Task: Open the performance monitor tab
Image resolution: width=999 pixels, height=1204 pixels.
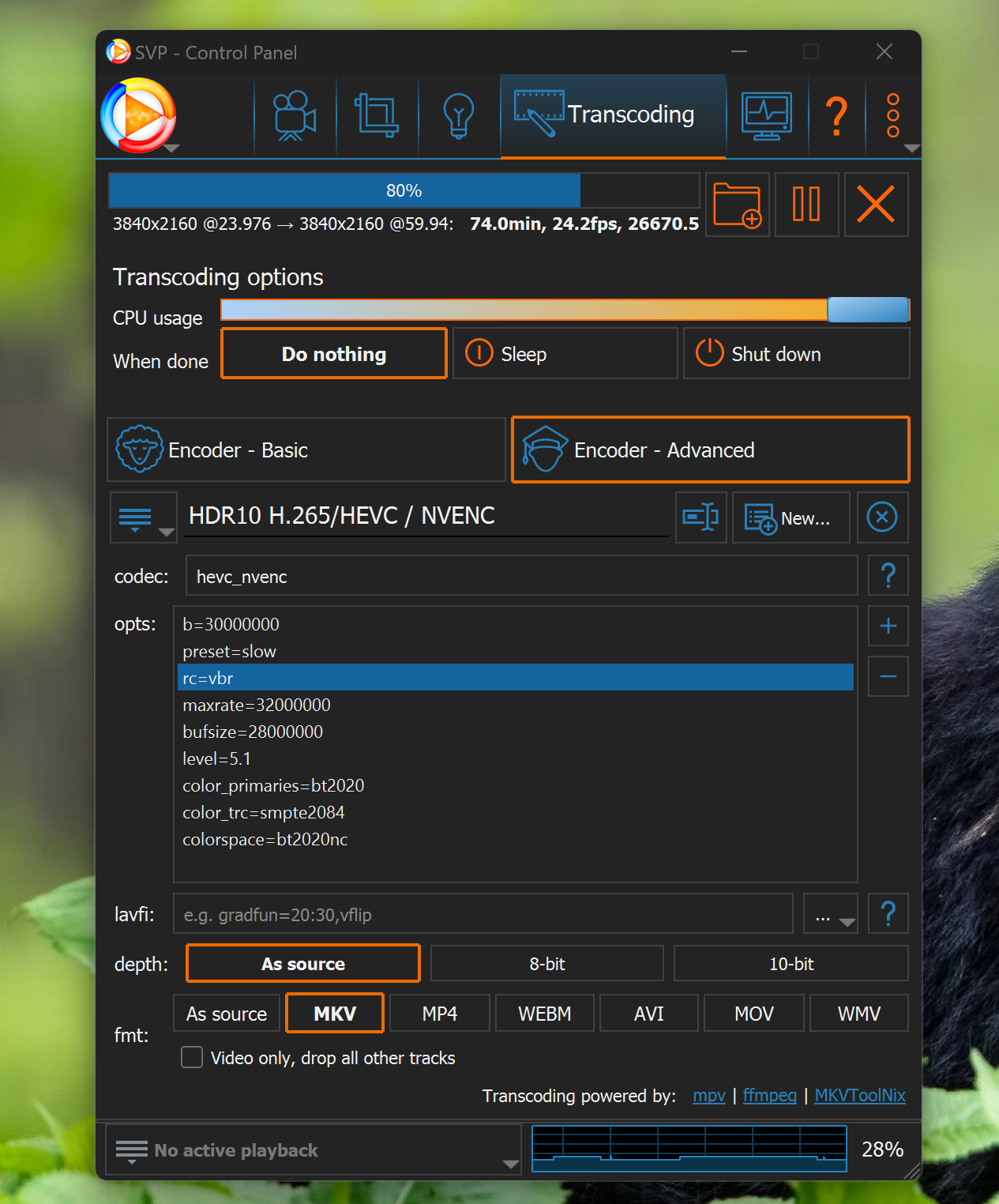Action: (x=766, y=116)
